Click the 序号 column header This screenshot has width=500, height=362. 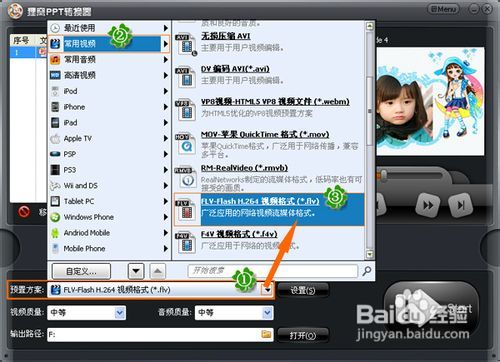(21, 41)
